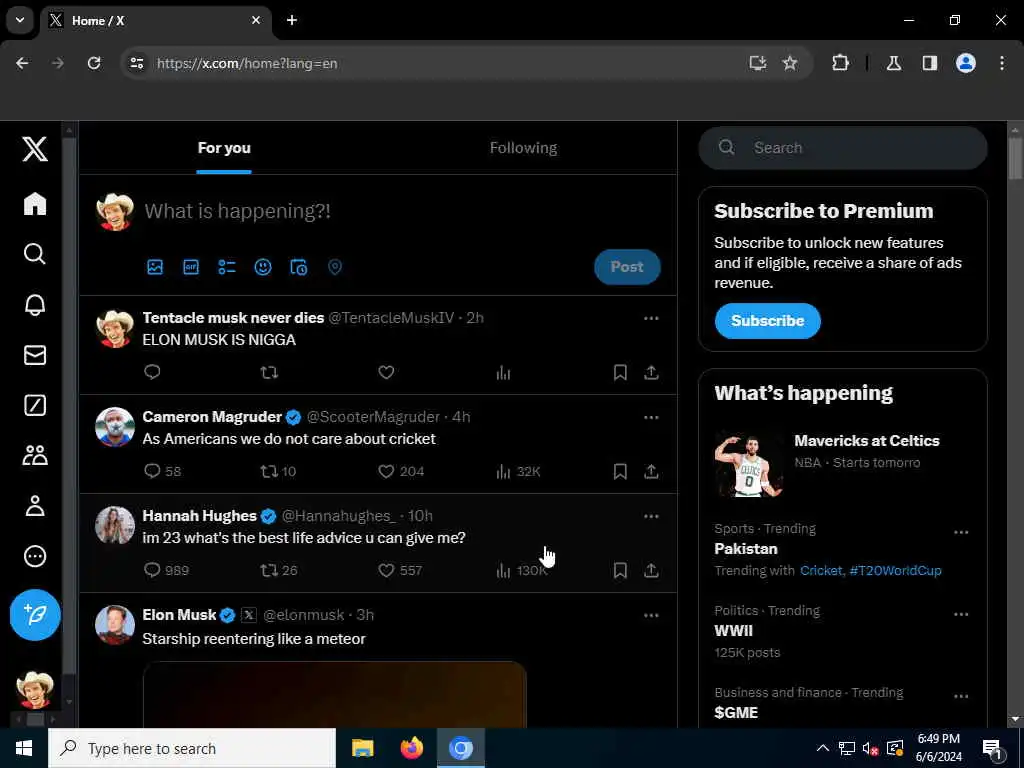Reply to Tentacle musk never dies post
Screen dimensions: 1024x768
point(152,372)
